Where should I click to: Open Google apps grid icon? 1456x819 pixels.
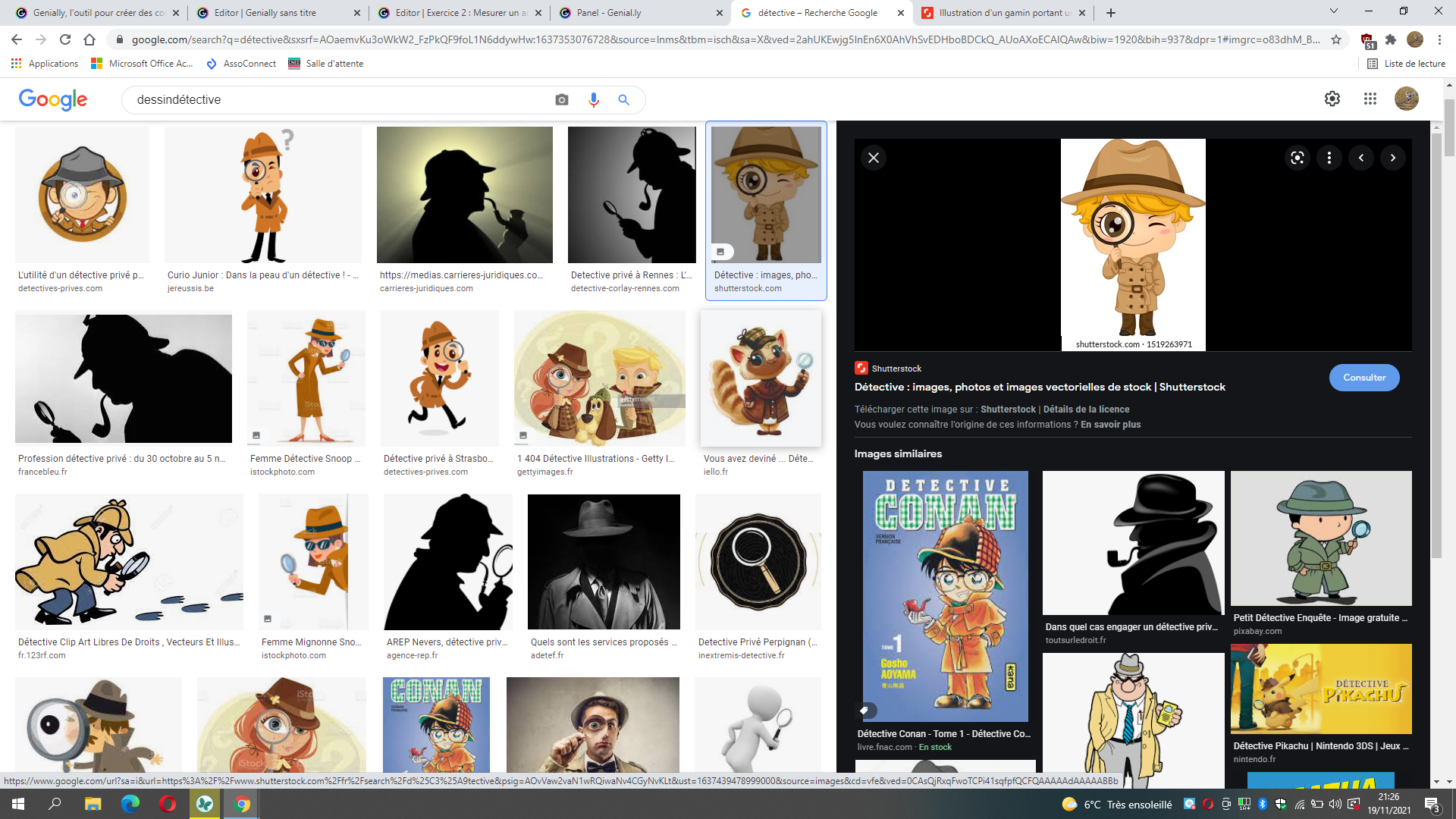[x=1370, y=99]
